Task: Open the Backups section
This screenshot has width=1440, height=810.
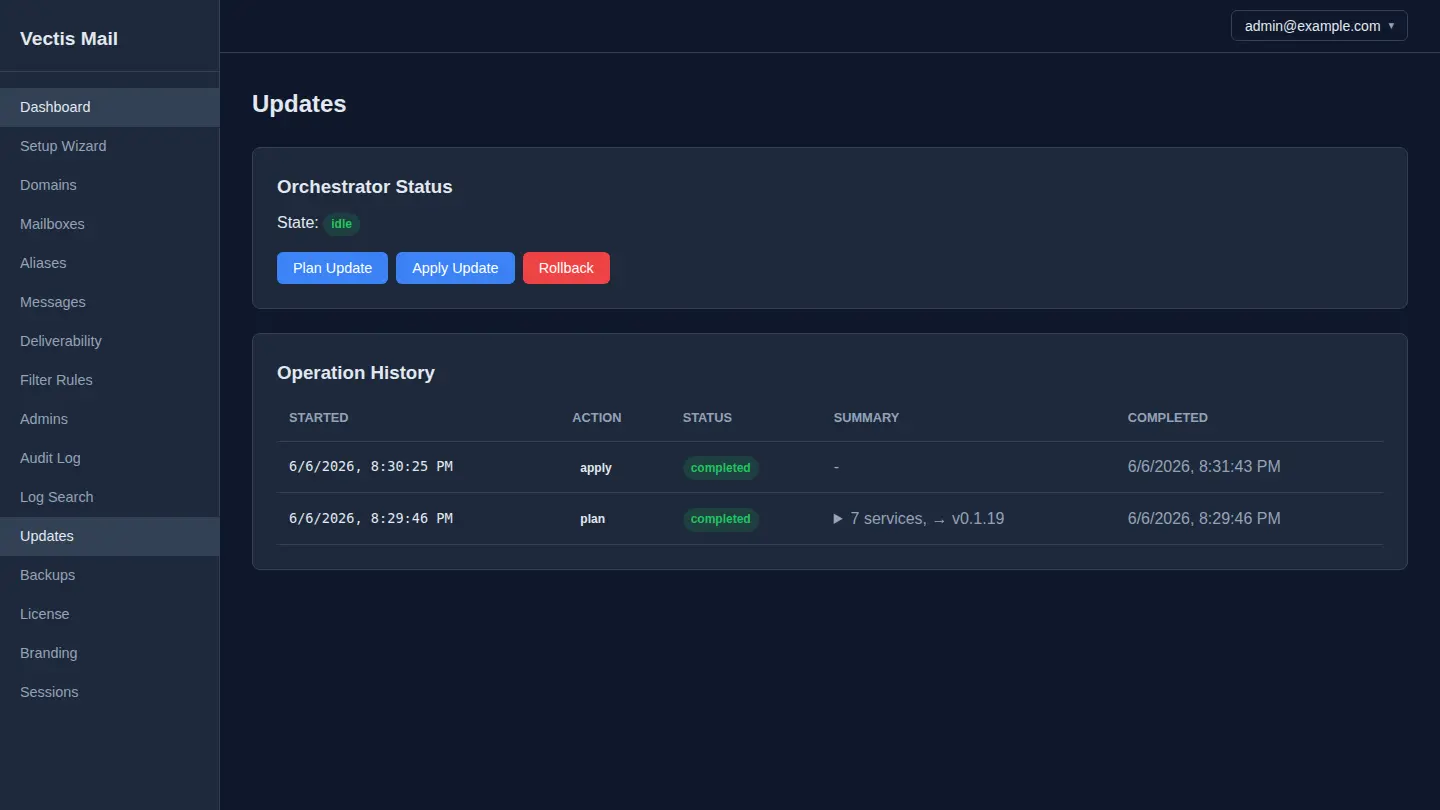Action: [x=109, y=575]
